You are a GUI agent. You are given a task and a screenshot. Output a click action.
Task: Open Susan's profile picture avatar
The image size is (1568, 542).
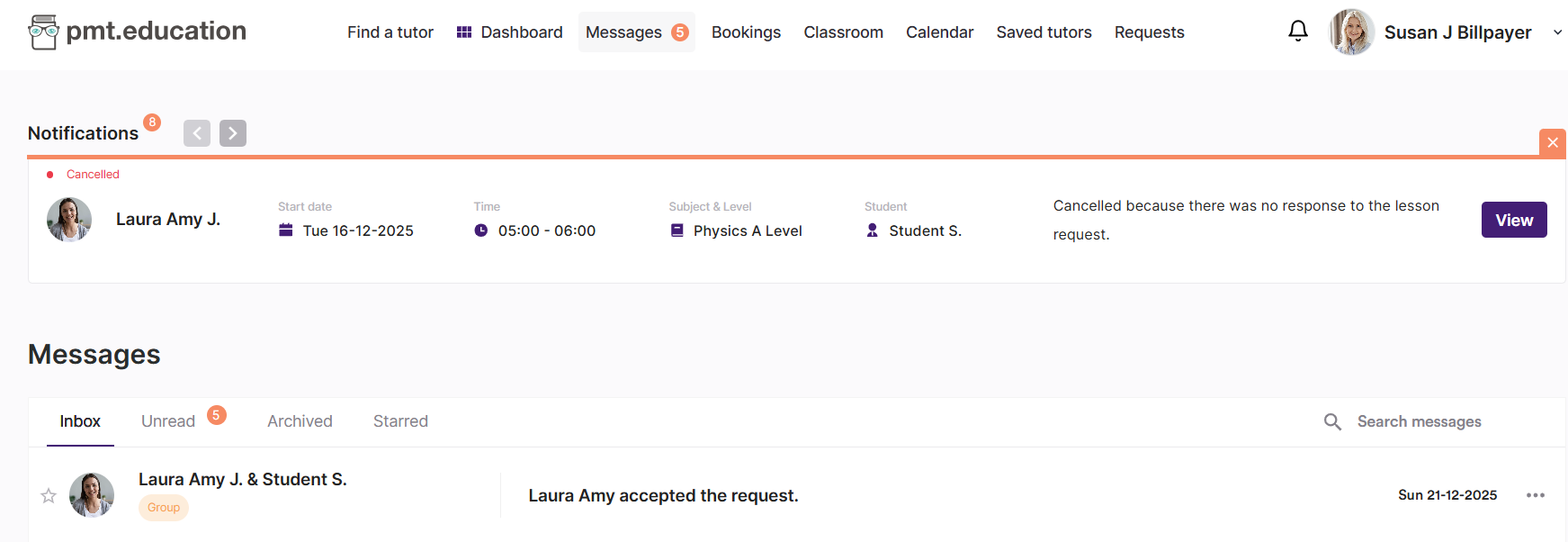click(1351, 32)
